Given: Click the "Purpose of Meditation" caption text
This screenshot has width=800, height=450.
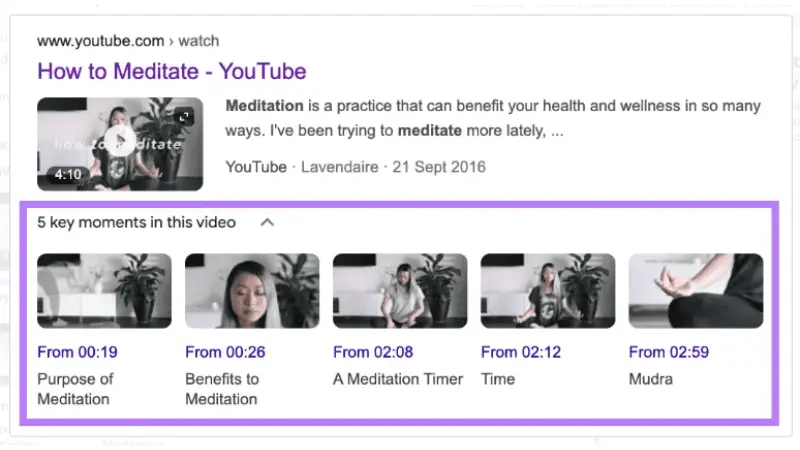Looking at the screenshot, I should [x=76, y=389].
